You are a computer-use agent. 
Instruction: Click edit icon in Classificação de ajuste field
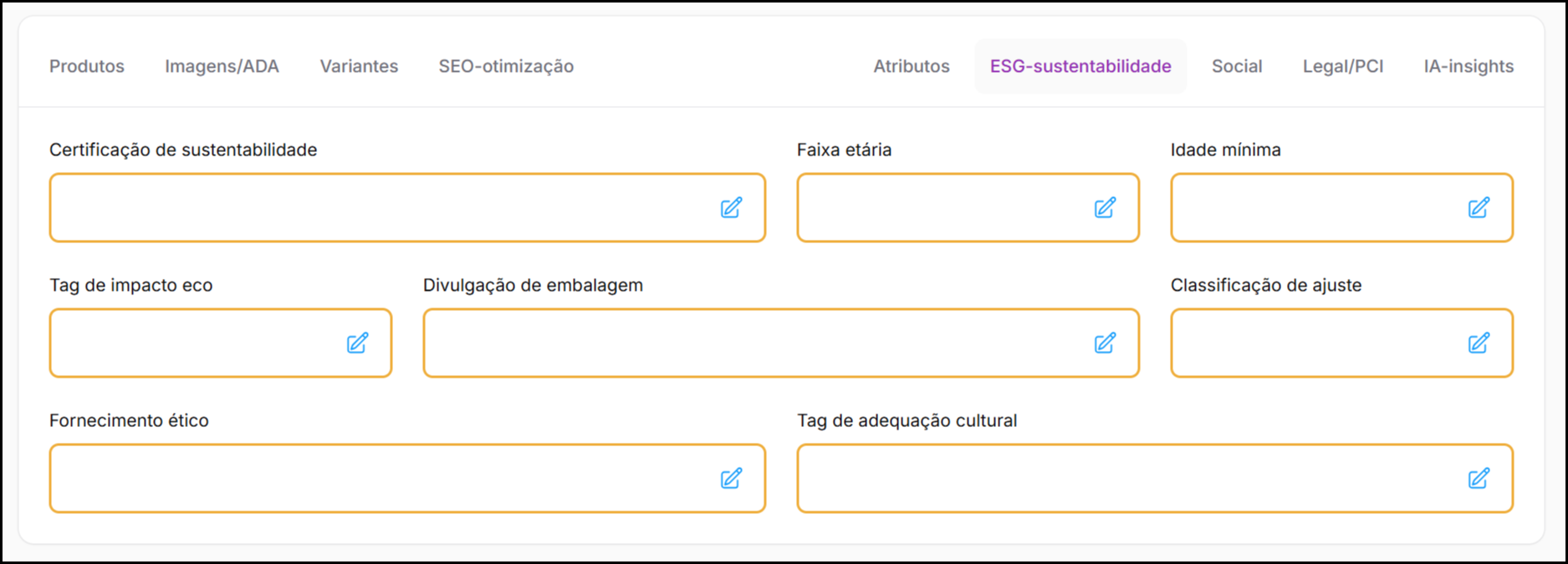[1479, 343]
